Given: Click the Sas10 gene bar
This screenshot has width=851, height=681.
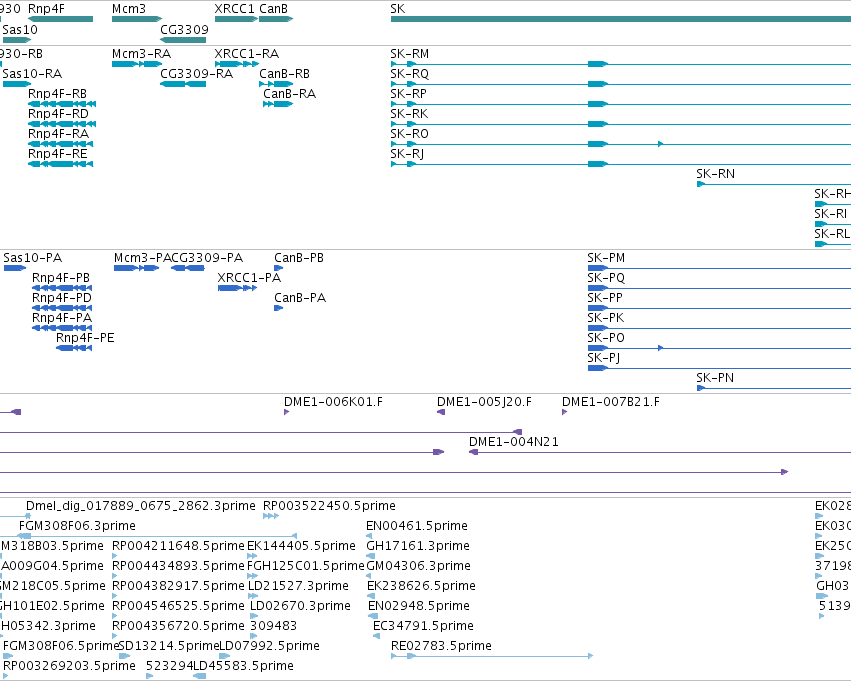Looking at the screenshot, I should (x=16, y=39).
